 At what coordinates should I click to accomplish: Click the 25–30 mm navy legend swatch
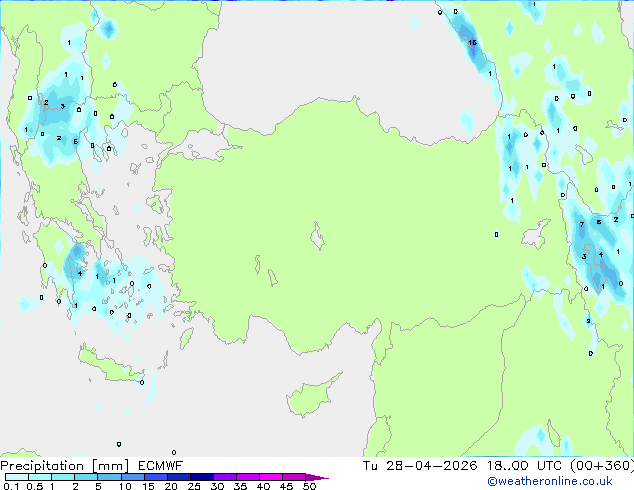201,477
